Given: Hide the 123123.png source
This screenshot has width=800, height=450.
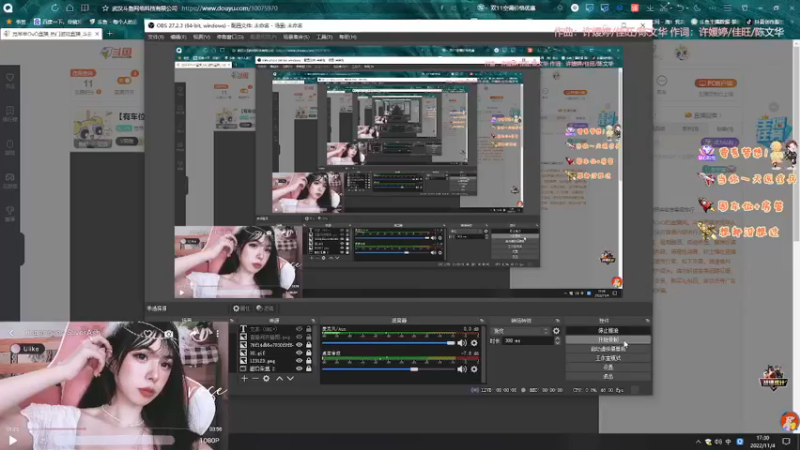Looking at the screenshot, I should coord(299,361).
